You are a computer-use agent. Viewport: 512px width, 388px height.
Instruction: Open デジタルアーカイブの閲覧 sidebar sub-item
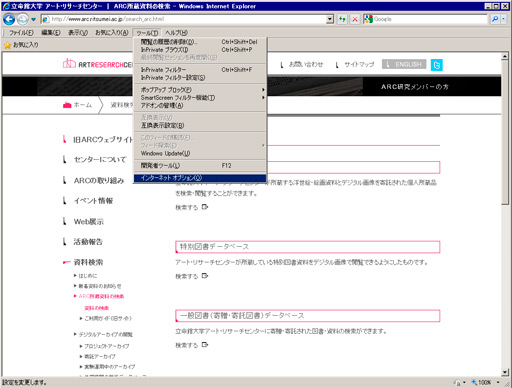105,334
